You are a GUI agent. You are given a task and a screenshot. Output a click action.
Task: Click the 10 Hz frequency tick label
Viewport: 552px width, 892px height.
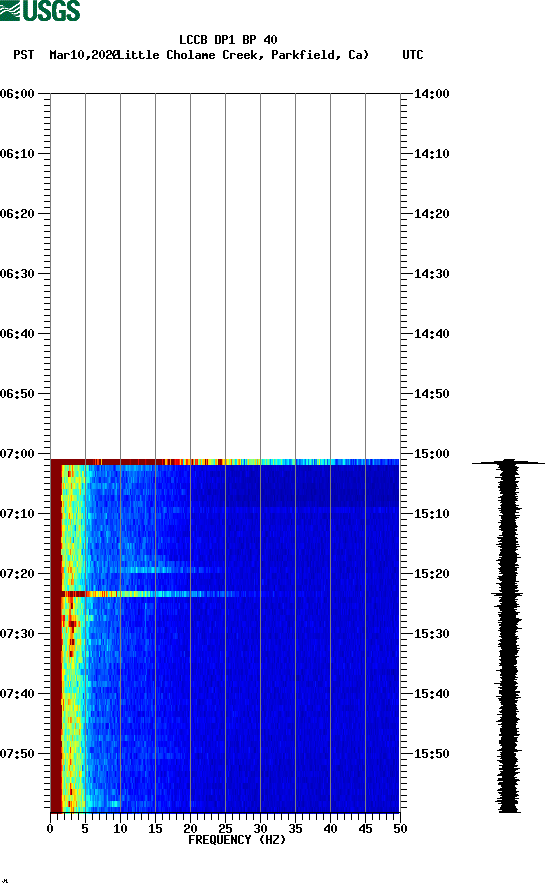(120, 828)
